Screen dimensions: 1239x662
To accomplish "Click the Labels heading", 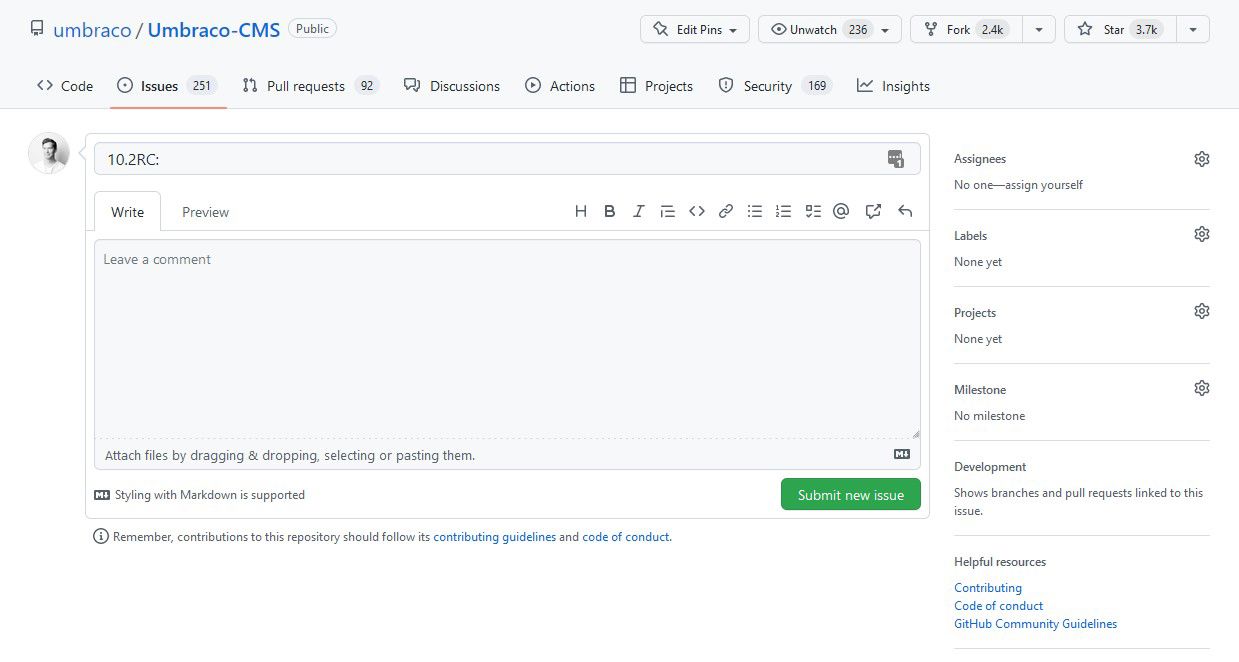I will 970,235.
